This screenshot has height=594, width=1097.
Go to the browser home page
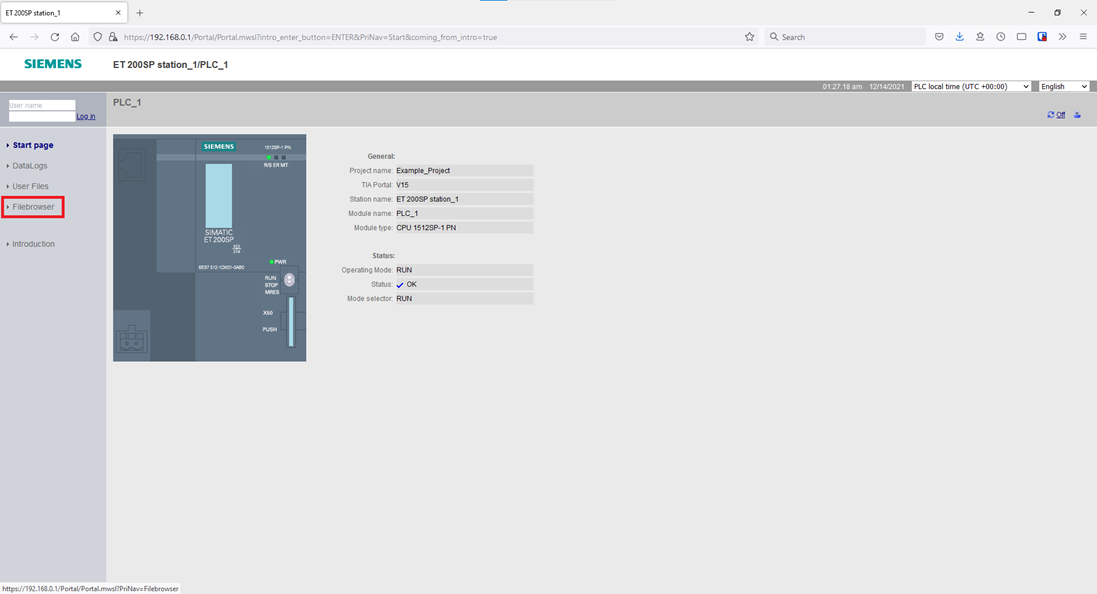click(75, 37)
